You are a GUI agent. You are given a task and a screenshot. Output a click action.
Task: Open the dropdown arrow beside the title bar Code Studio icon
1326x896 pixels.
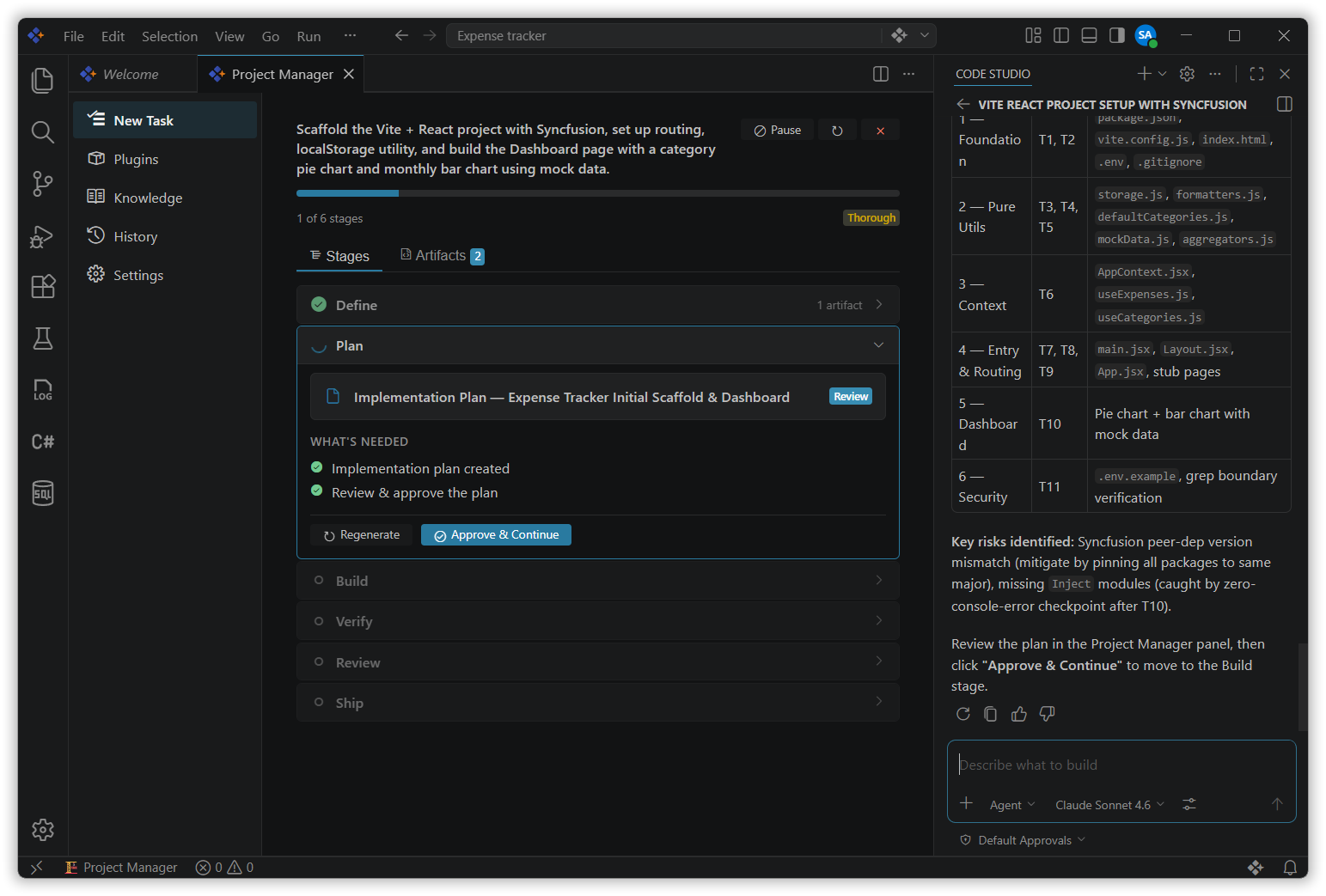pyautogui.click(x=925, y=35)
